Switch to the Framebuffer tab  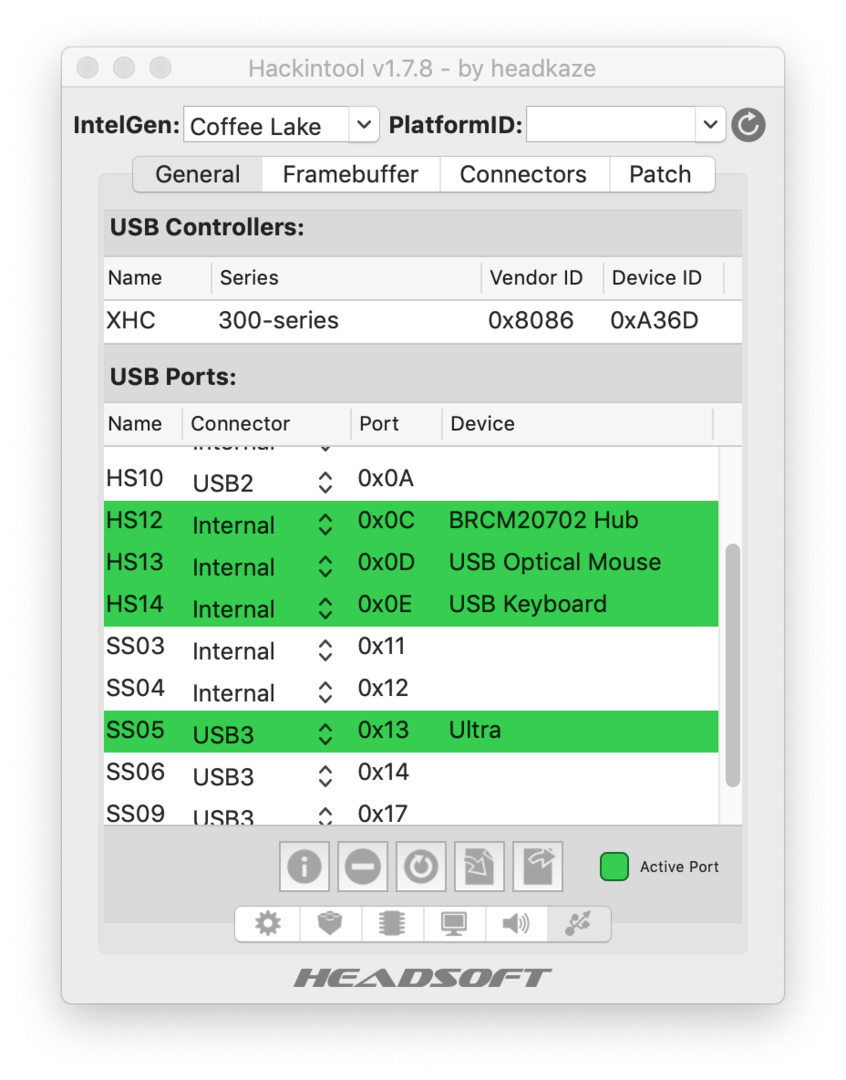[x=351, y=174]
